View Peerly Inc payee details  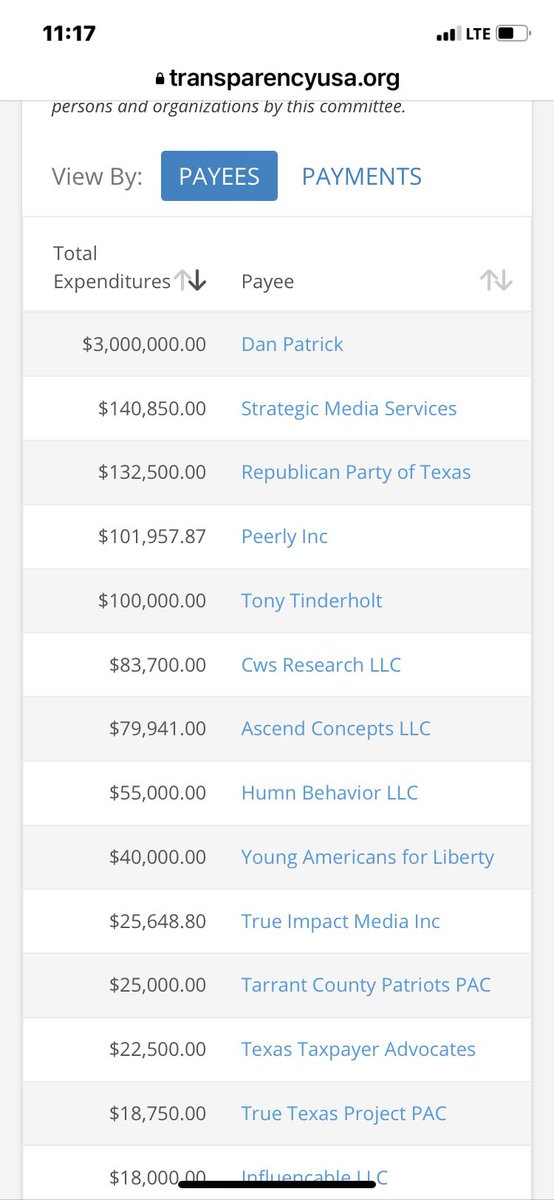[284, 536]
